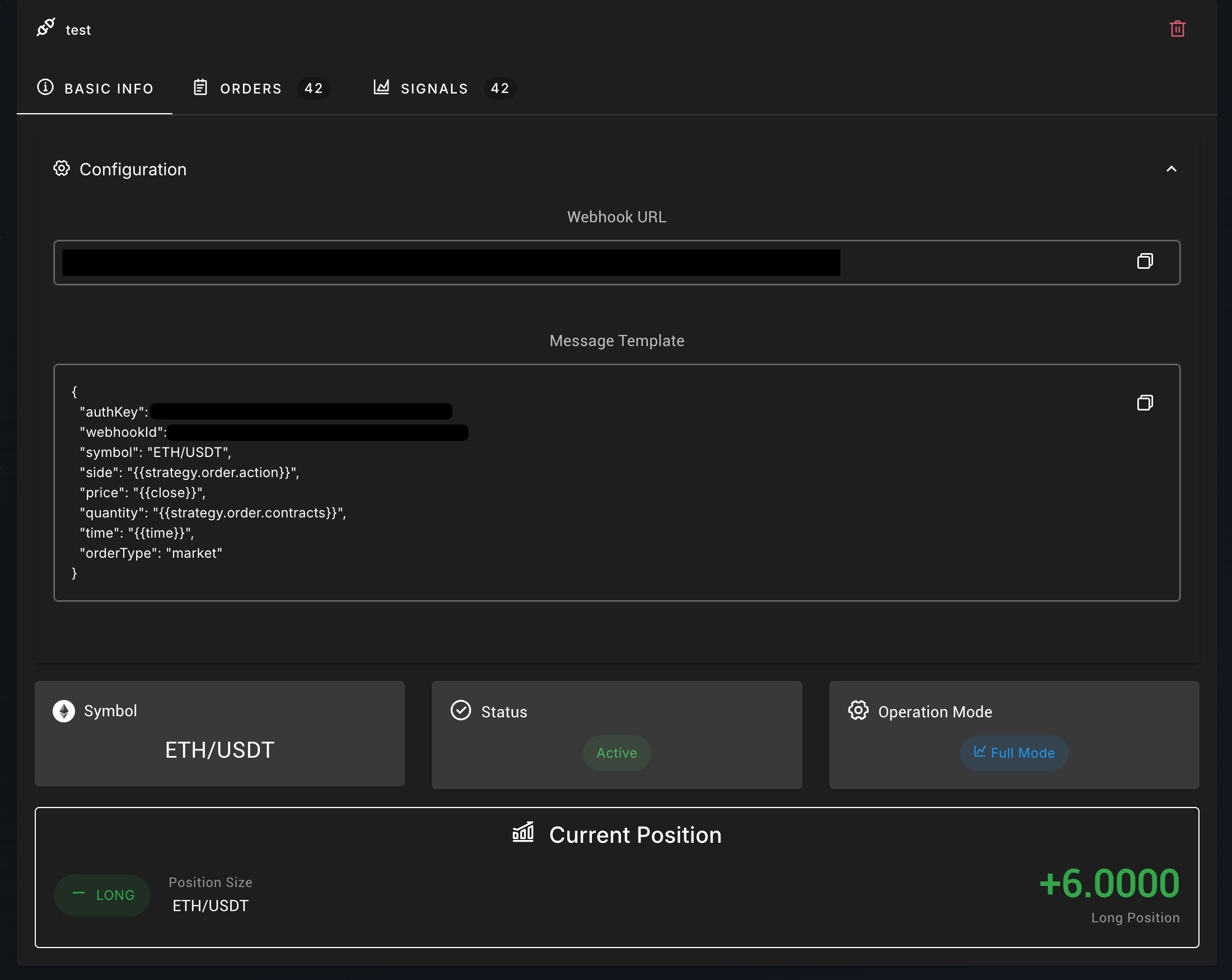
Task: Click the Signals chart icon in the tab bar
Action: point(381,87)
